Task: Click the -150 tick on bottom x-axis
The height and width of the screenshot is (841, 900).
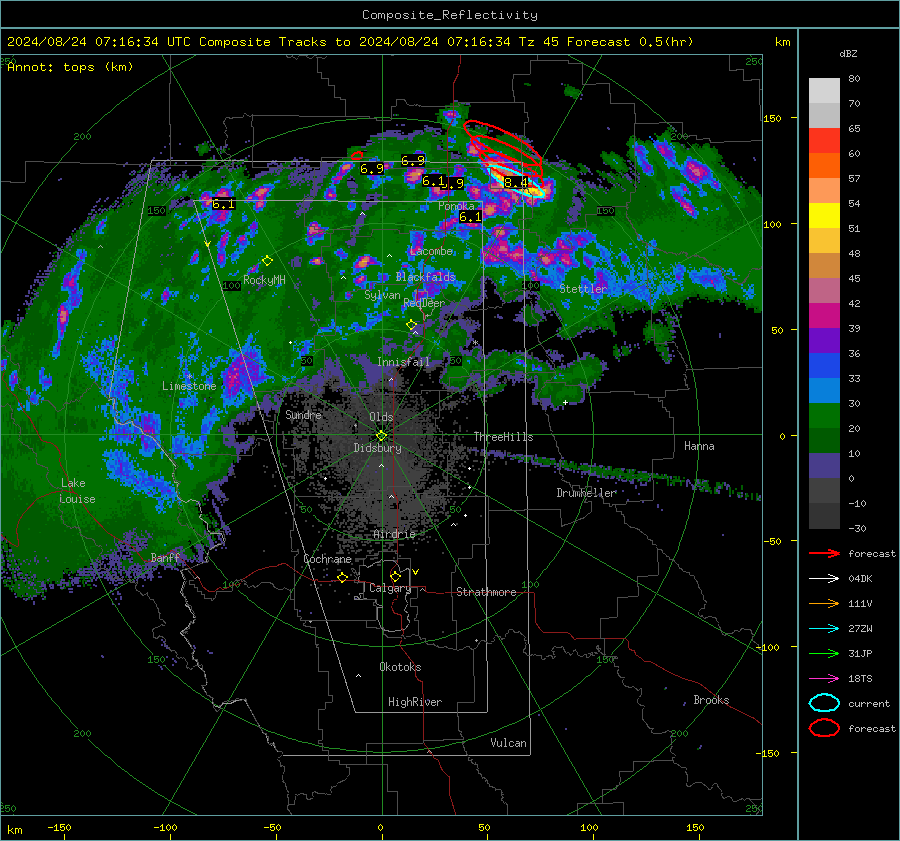Action: click(59, 828)
